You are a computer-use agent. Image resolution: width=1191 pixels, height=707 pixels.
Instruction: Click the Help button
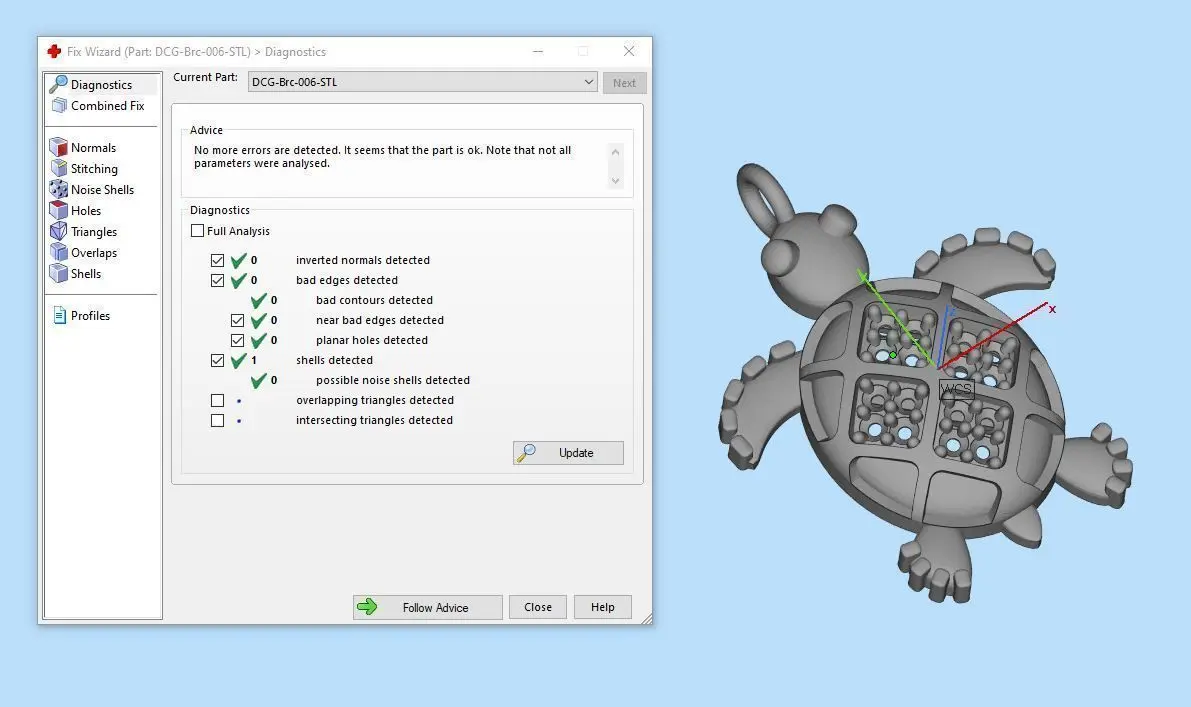(602, 608)
